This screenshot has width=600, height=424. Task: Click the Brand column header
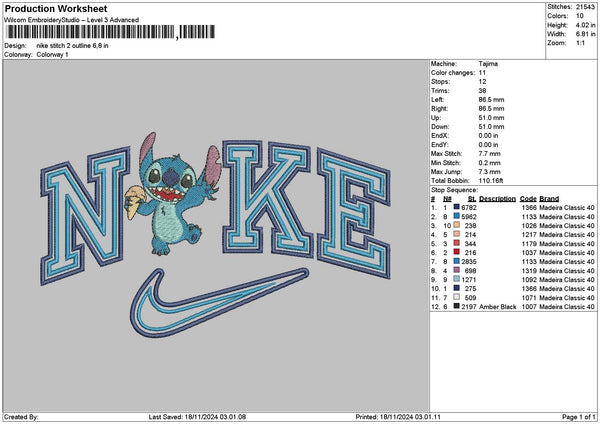[549, 199]
